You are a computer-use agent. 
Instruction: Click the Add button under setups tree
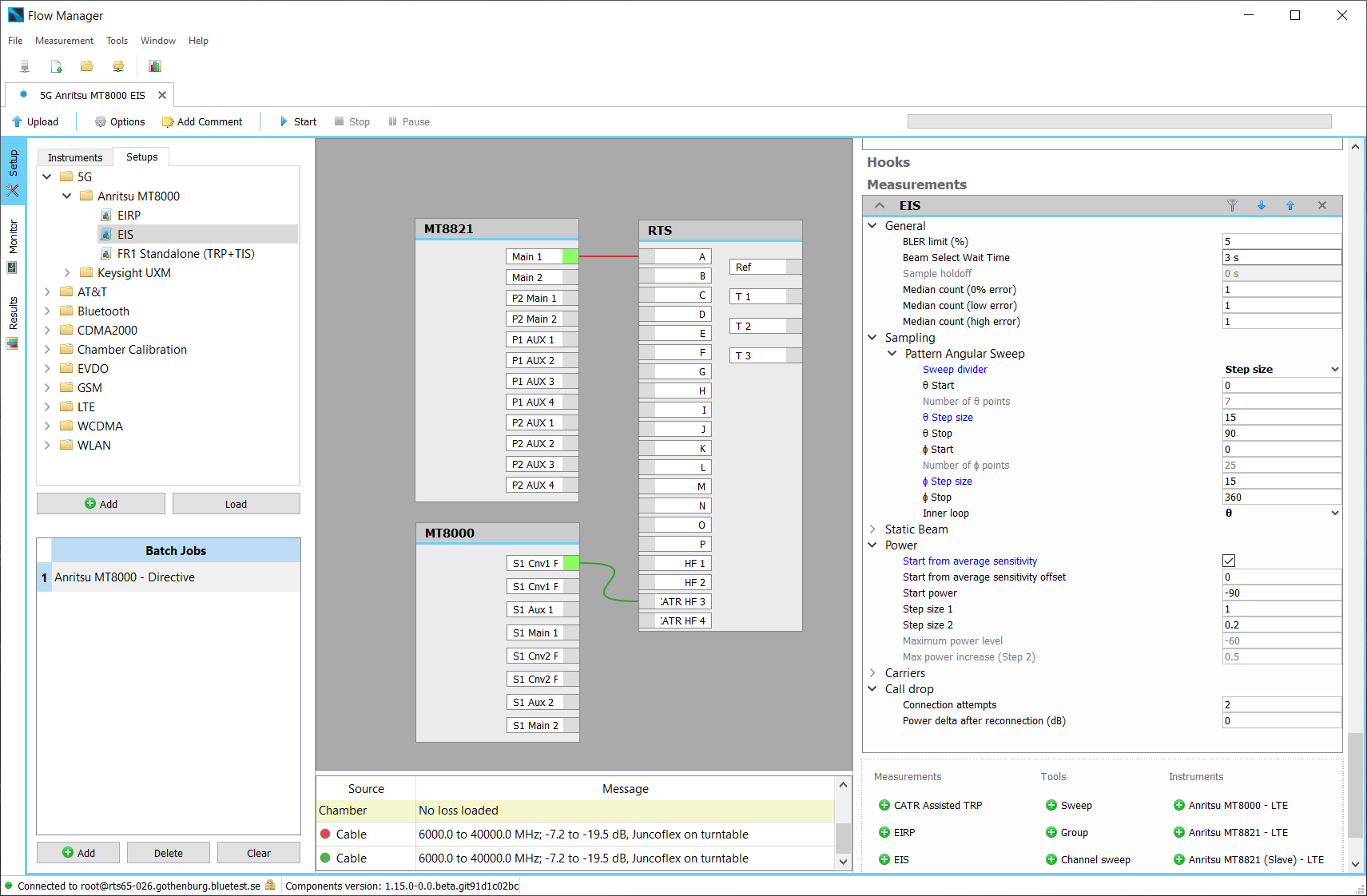tap(101, 504)
